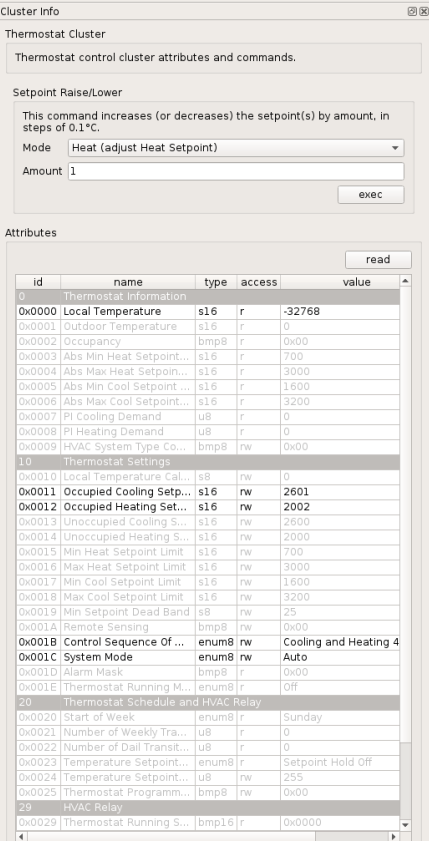Viewport: 429px width, 841px height.
Task: Click the Amount input field
Action: (x=236, y=171)
